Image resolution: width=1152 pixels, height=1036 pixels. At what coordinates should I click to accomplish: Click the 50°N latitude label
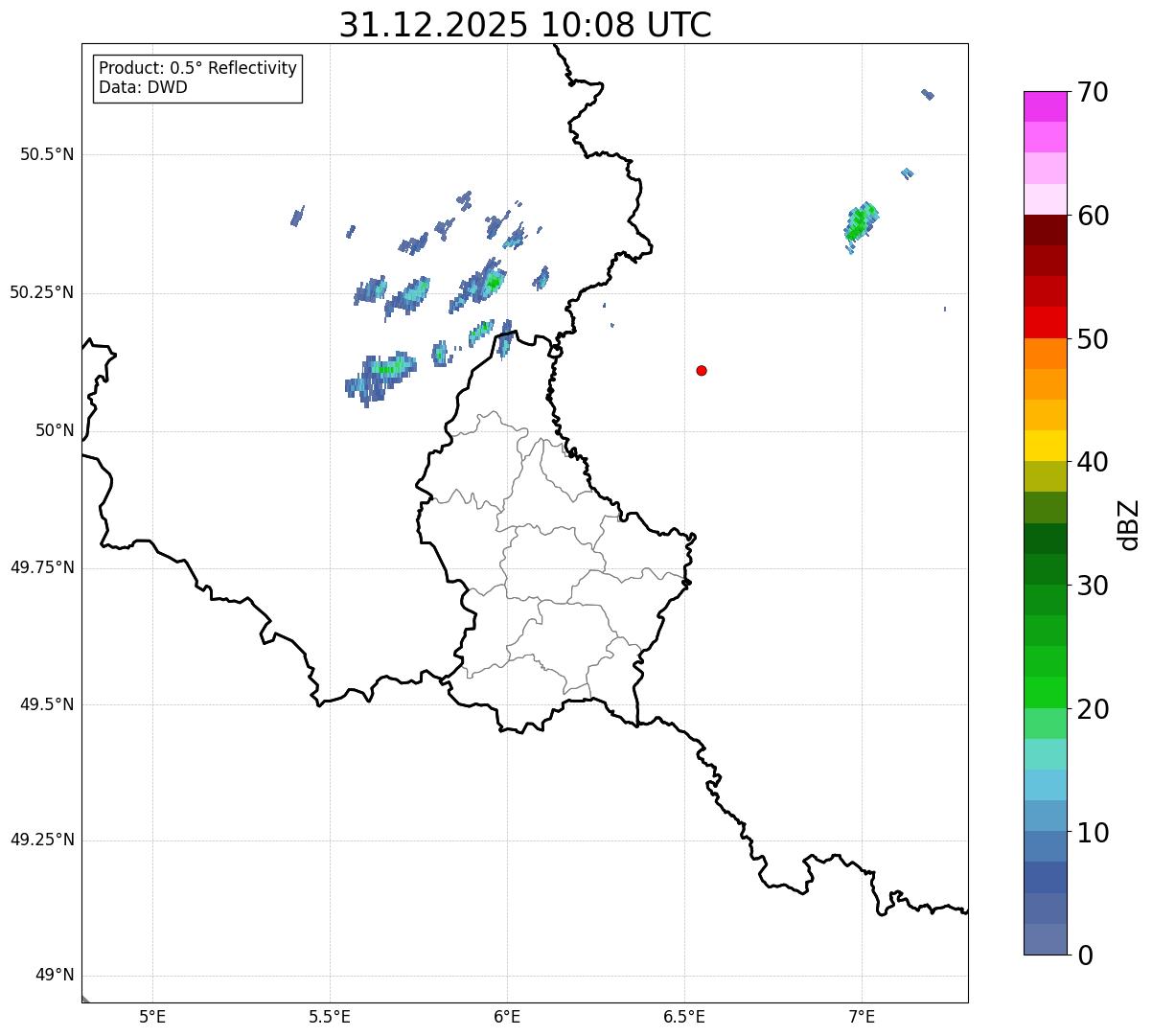(x=55, y=430)
